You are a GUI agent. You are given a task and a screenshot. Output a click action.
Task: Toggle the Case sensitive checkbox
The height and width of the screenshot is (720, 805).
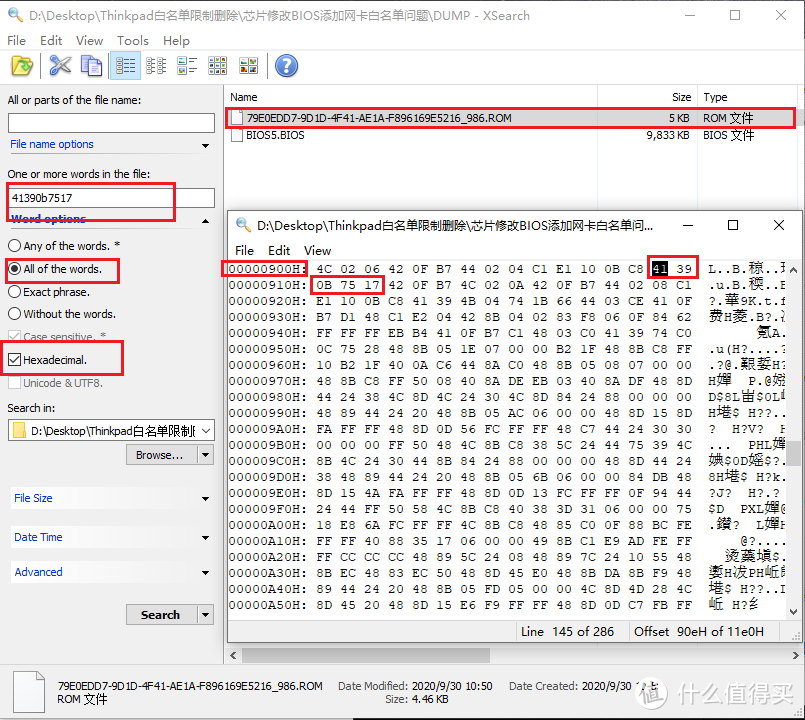click(14, 337)
